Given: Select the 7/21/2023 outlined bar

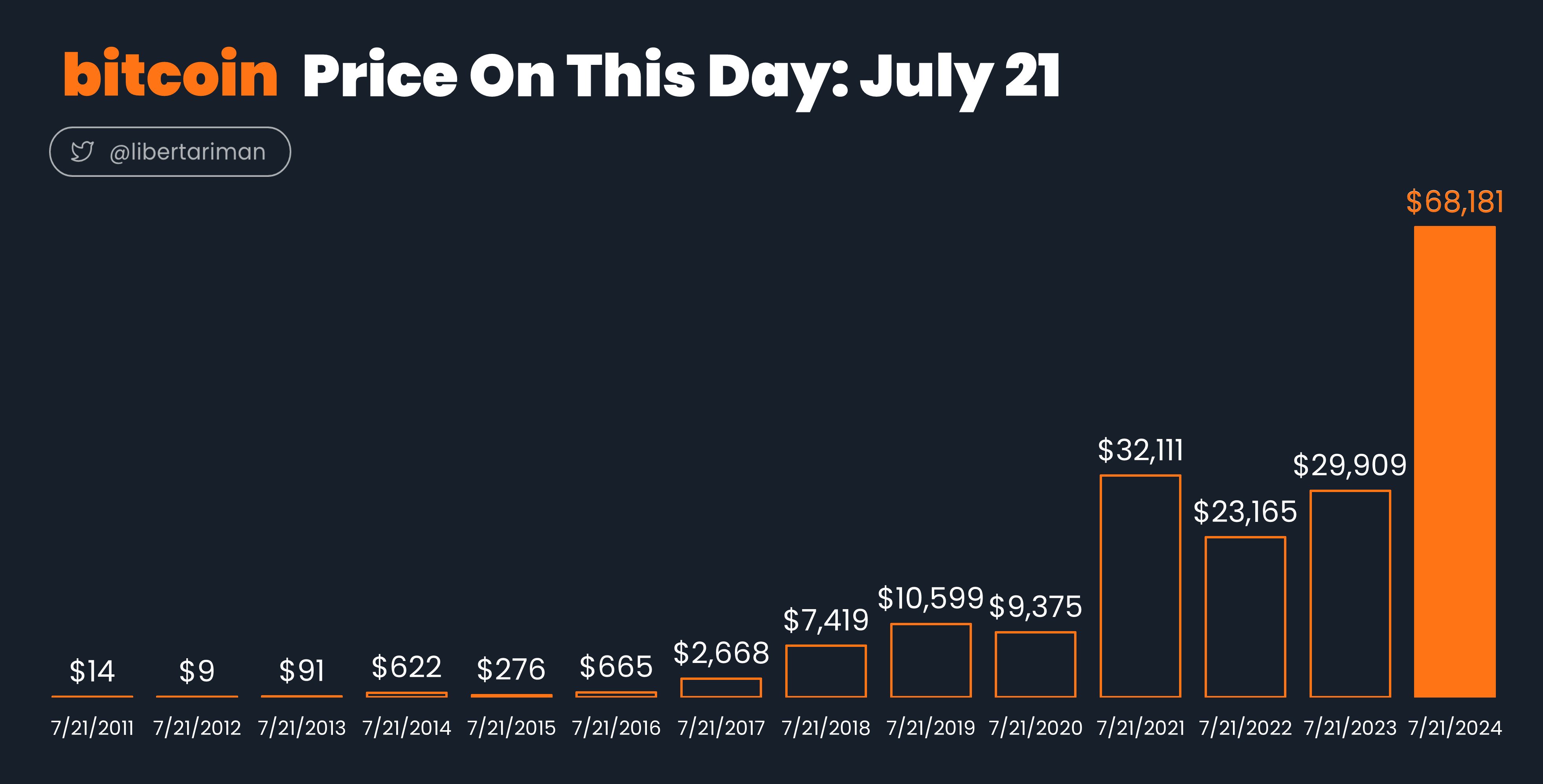Looking at the screenshot, I should point(1350,593).
